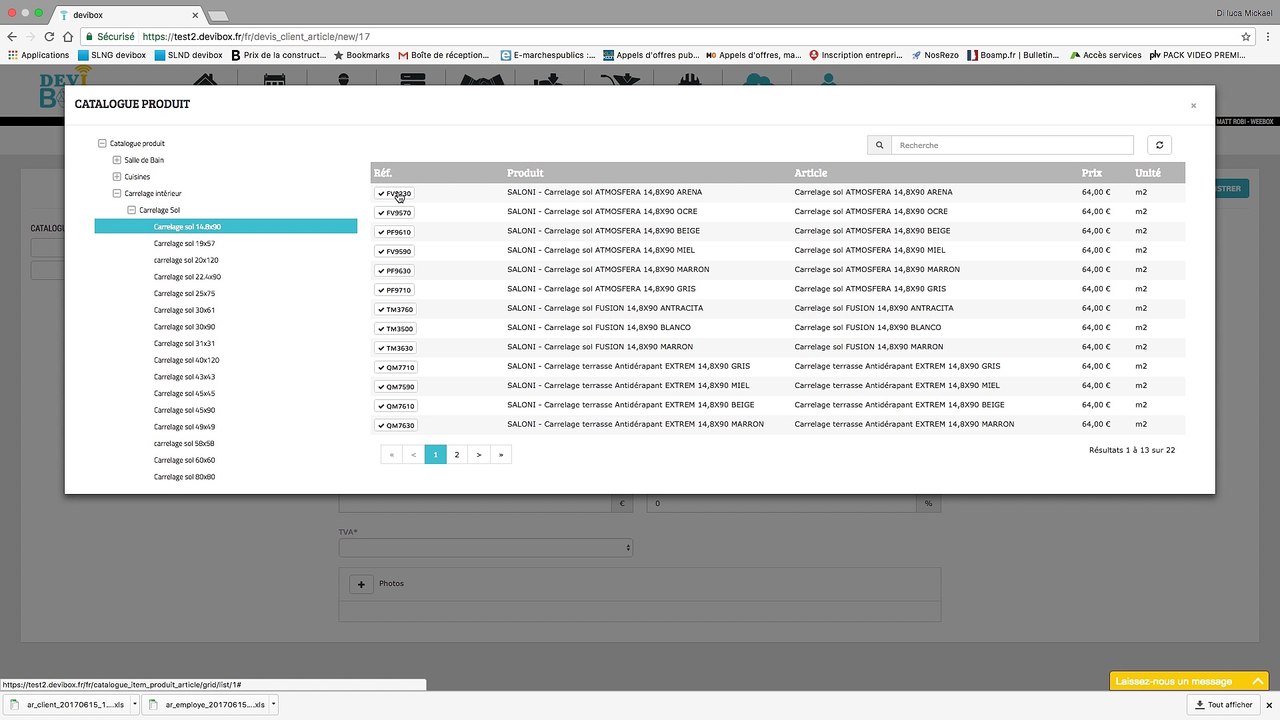Sort by the Produit column header
The image size is (1280, 720).
[x=525, y=173]
